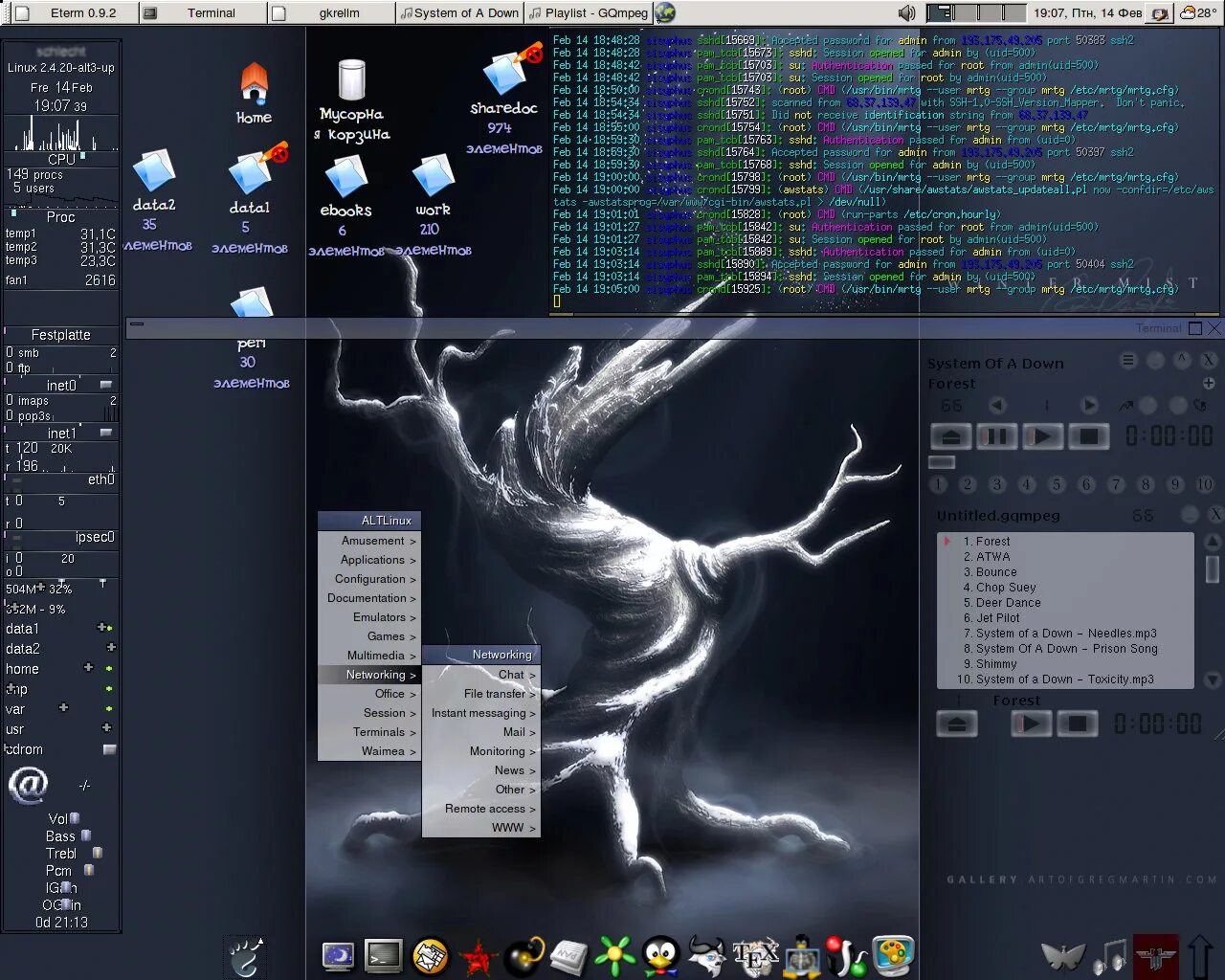This screenshot has height=980, width=1225.
Task: Click the gkrellm mail @ icon
Action: point(29,786)
